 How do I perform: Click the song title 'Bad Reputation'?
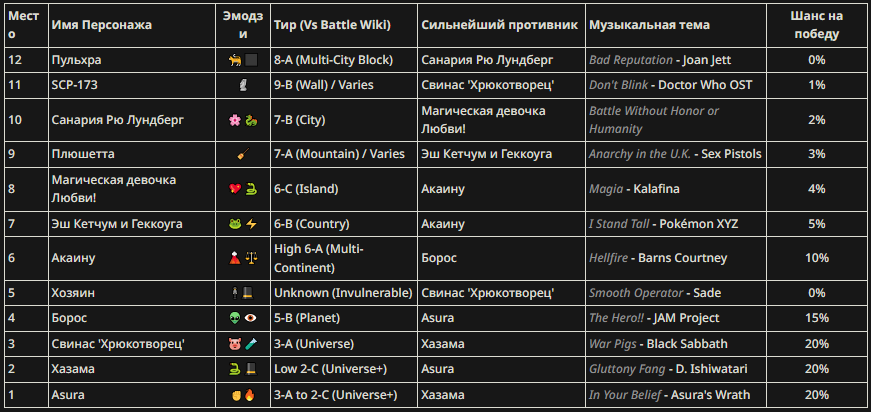[631, 60]
